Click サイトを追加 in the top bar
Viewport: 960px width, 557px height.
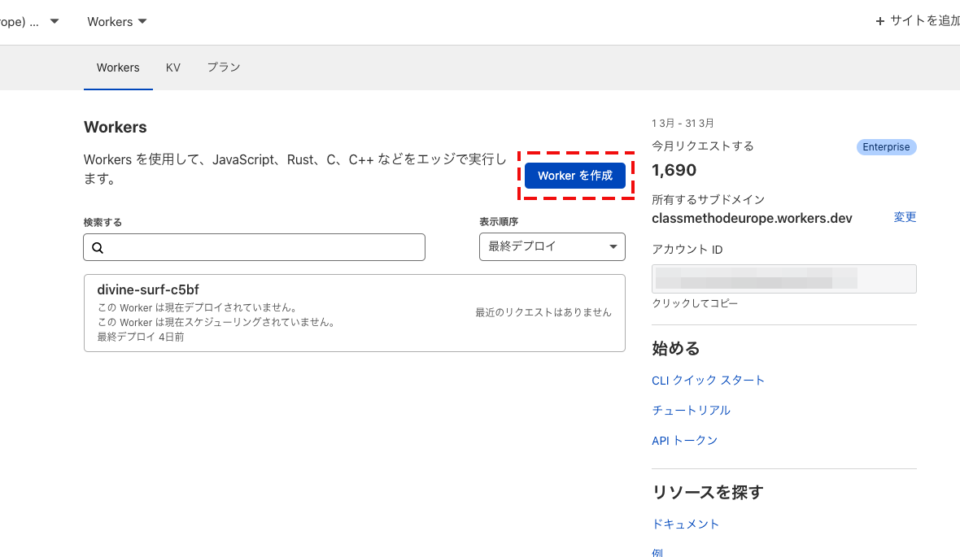[918, 21]
